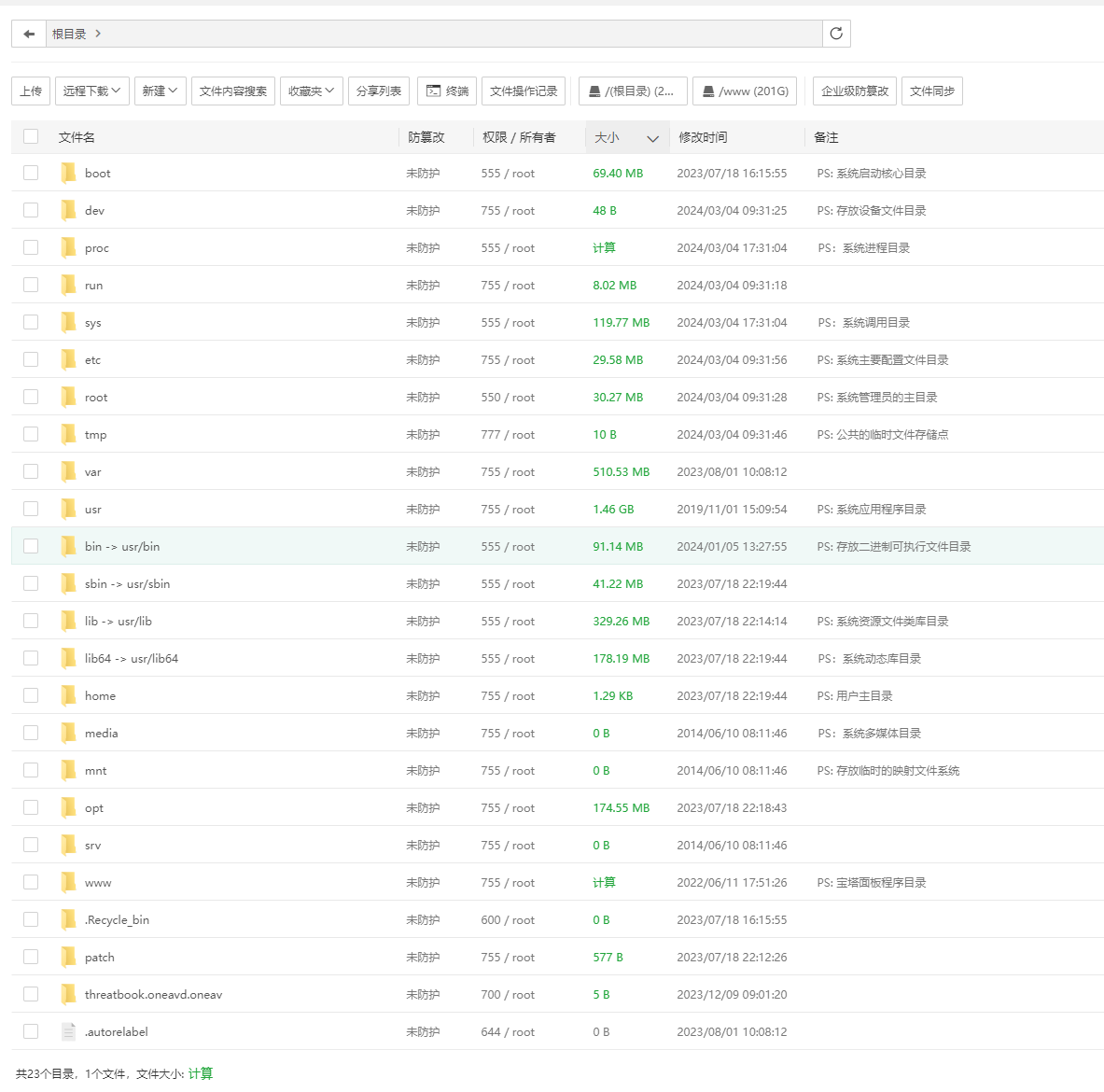Check the bin -> usr/bin row checkbox

[x=31, y=546]
